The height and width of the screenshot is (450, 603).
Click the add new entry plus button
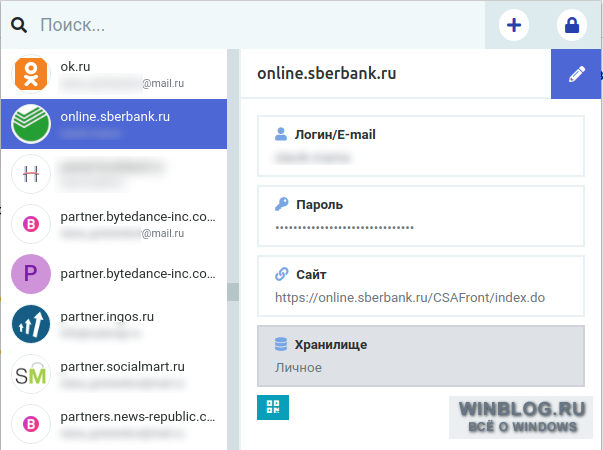pyautogui.click(x=514, y=25)
